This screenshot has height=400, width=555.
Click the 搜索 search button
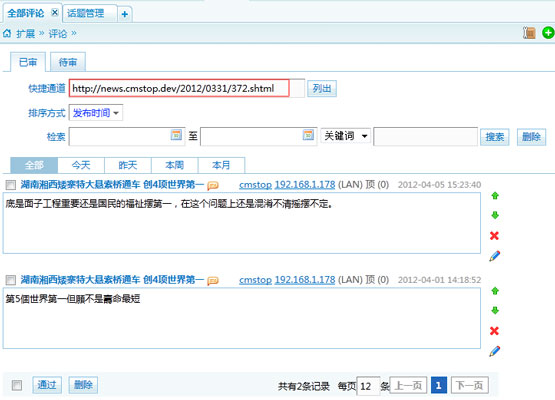click(x=494, y=137)
